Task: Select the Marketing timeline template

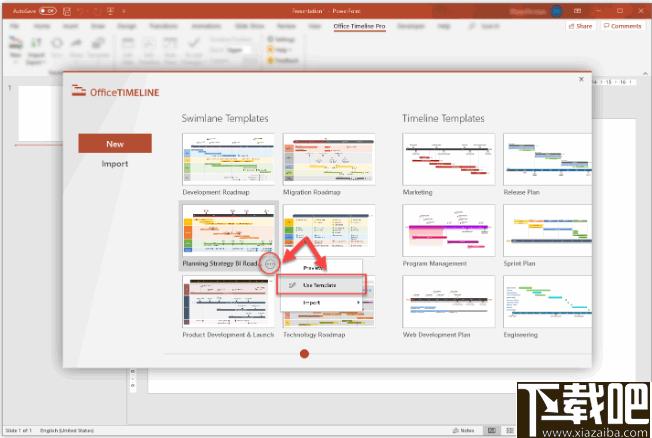Action: click(449, 159)
